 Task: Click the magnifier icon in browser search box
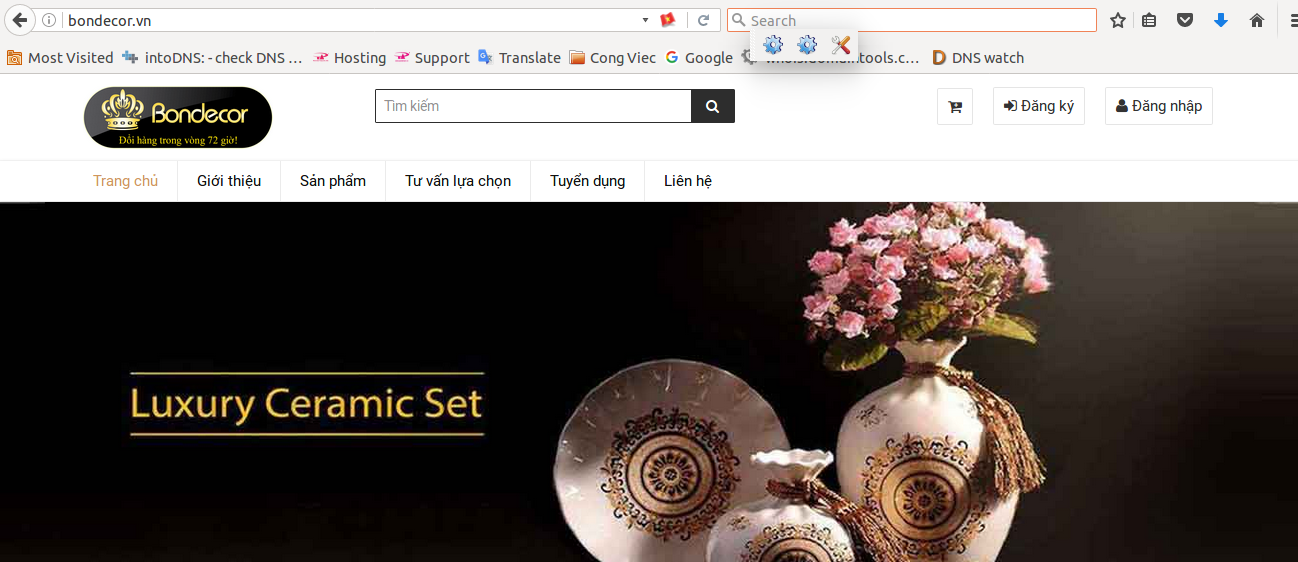(739, 20)
